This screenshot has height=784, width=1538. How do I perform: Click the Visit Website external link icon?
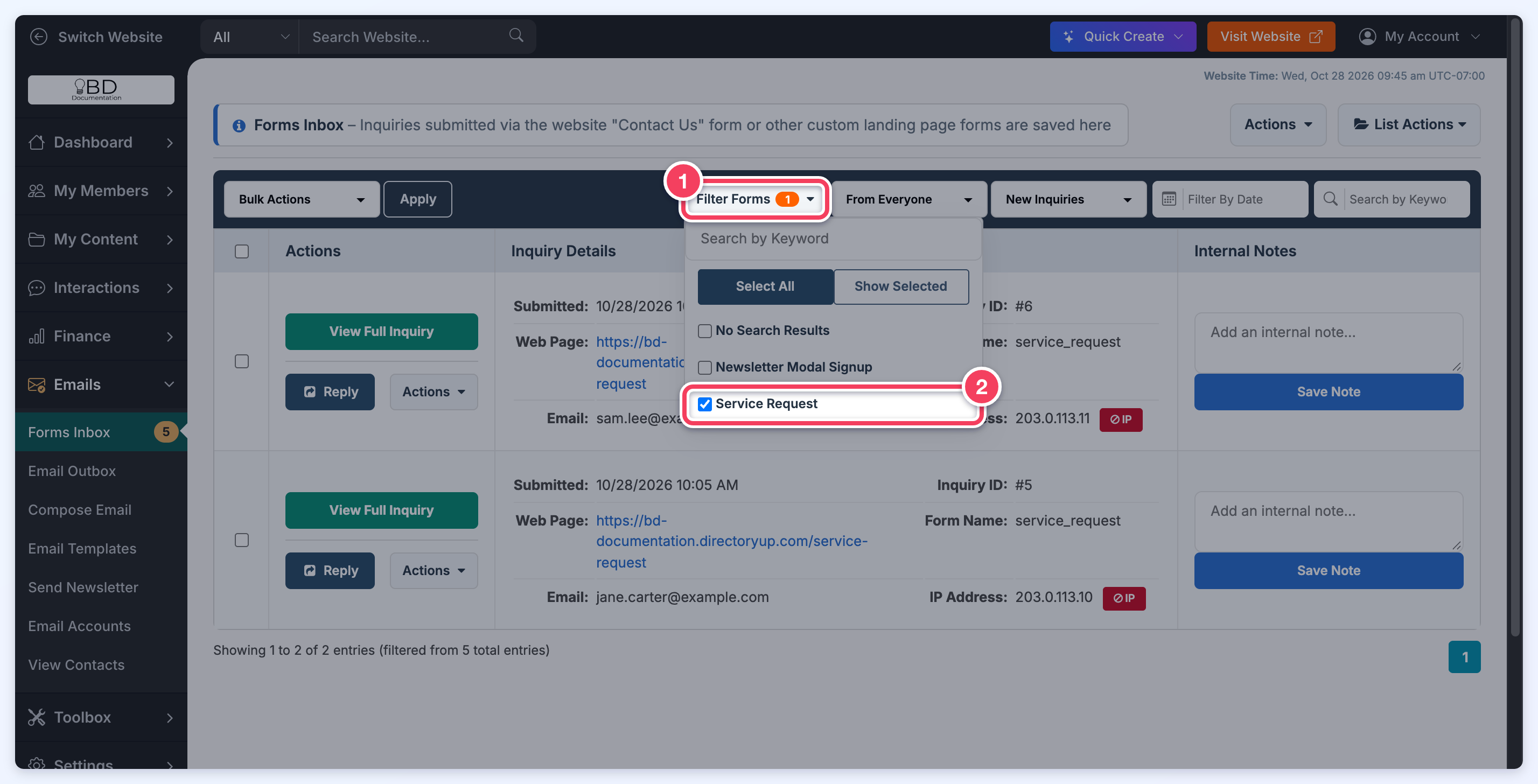(x=1315, y=37)
